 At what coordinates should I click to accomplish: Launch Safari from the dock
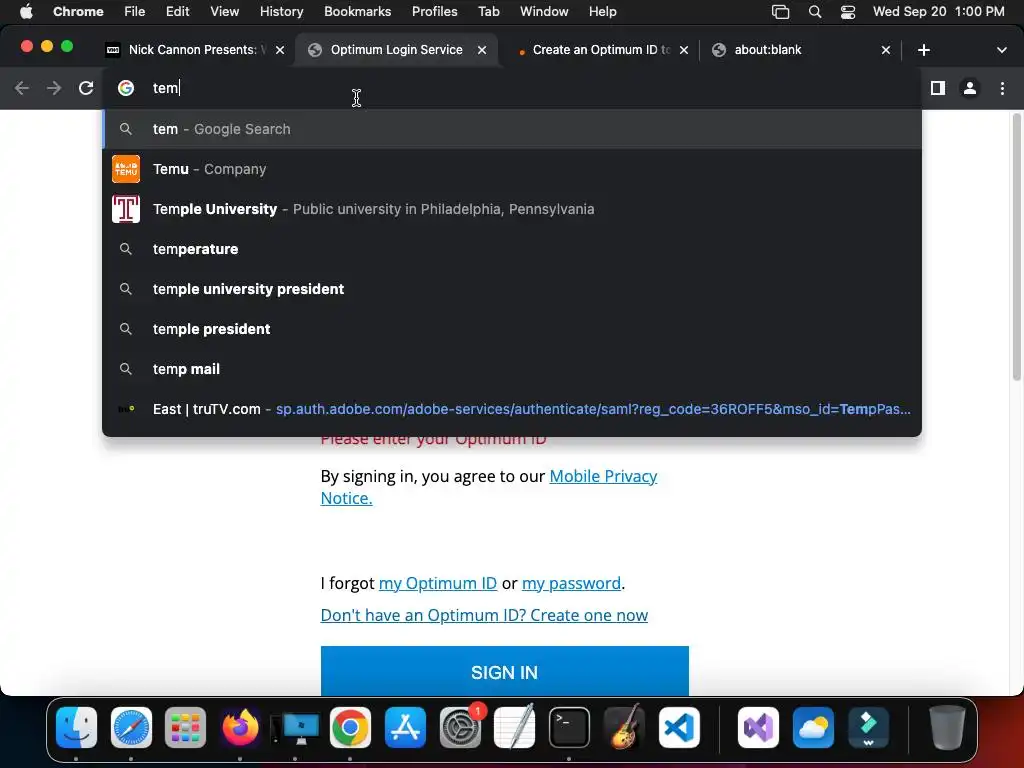click(131, 727)
